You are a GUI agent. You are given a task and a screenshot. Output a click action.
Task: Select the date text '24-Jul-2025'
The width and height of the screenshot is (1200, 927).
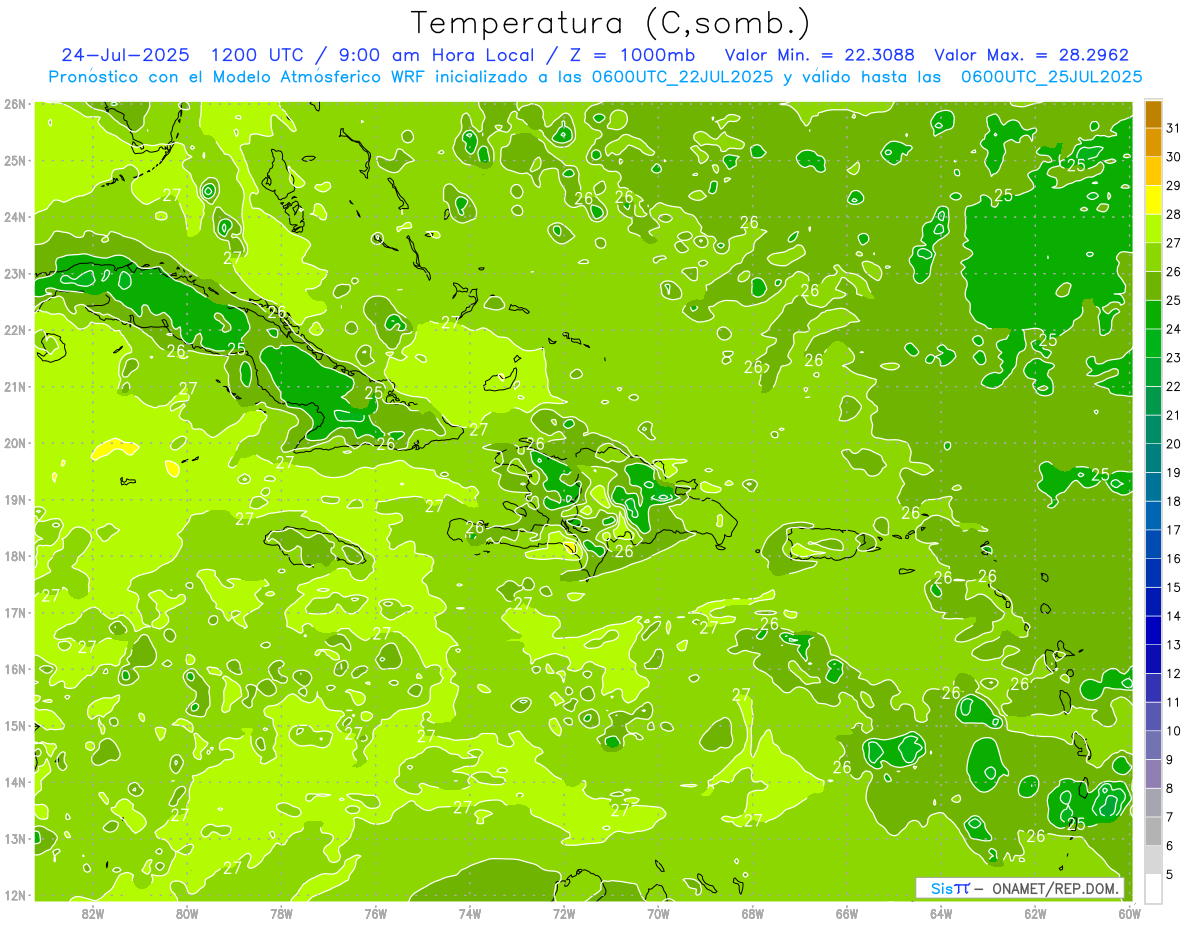pyautogui.click(x=123, y=55)
